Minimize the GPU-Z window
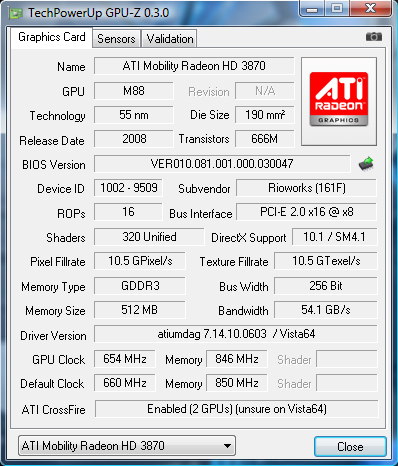Screen dimensions: 398x466 pyautogui.click(x=312, y=8)
